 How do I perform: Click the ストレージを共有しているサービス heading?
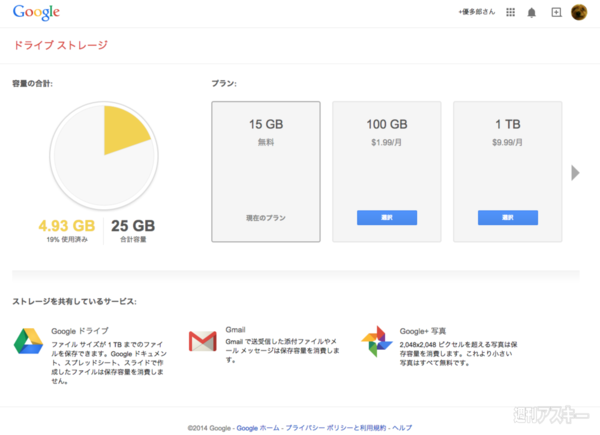coord(74,301)
